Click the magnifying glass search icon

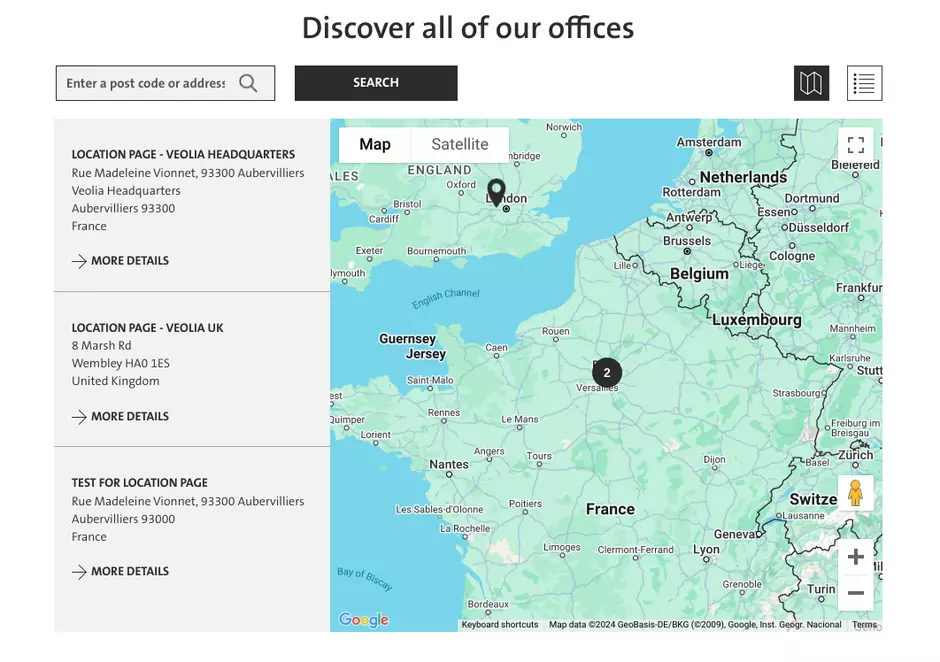(x=249, y=83)
